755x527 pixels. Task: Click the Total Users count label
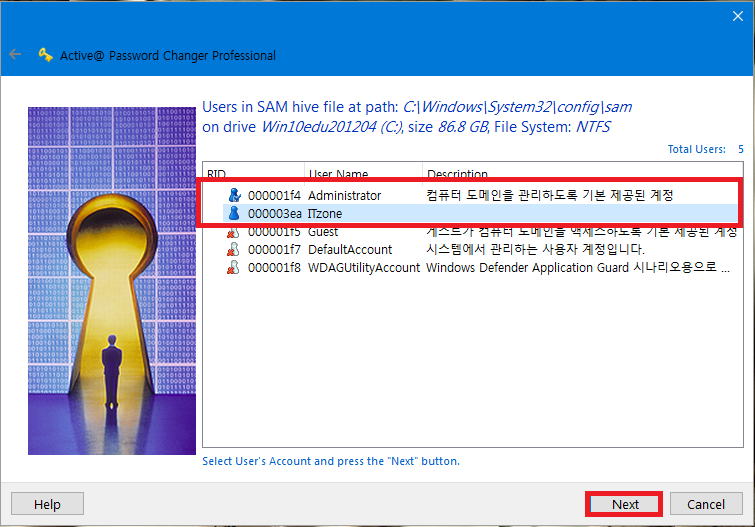705,149
